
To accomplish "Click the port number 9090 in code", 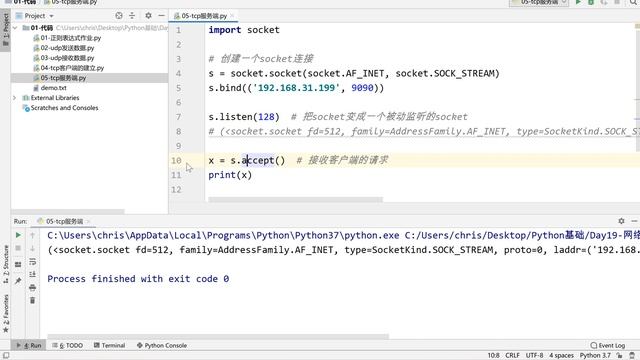I will click(x=362, y=88).
